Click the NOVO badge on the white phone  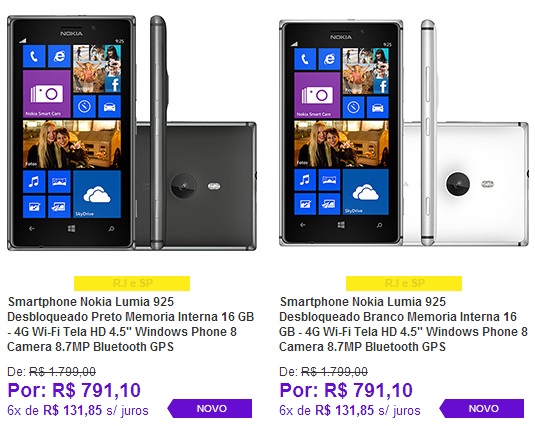pos(482,408)
